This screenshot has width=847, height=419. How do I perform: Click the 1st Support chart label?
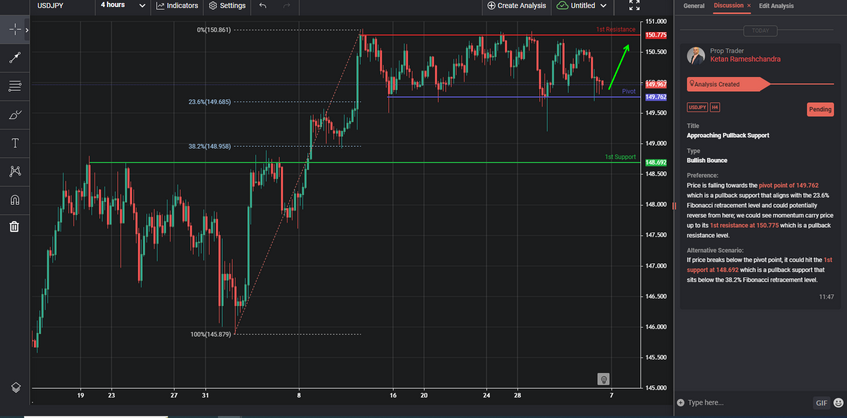click(620, 157)
